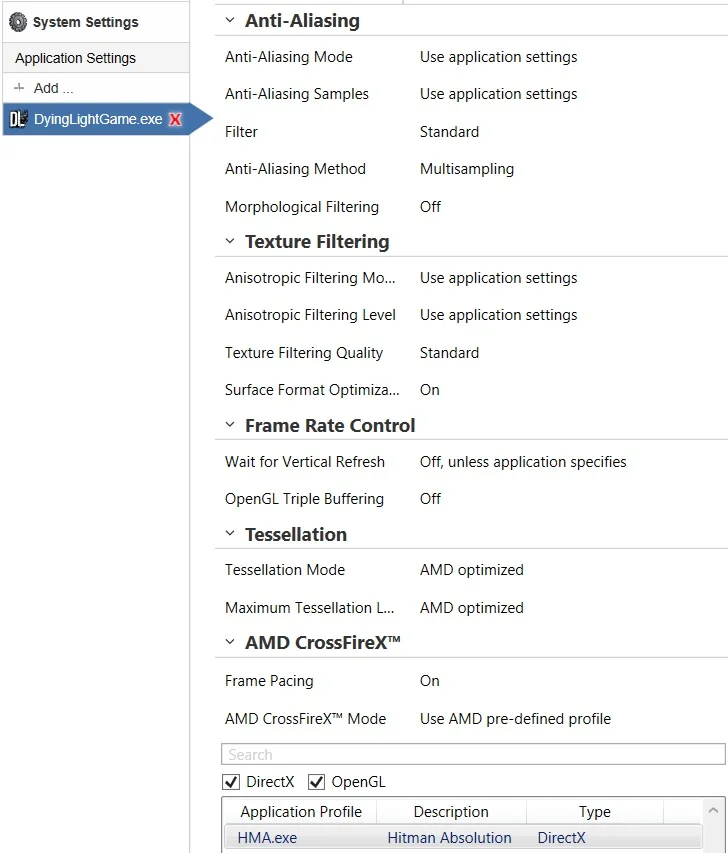Change Texture Filtering Quality Standard value
728x853 pixels.
pyautogui.click(x=449, y=353)
